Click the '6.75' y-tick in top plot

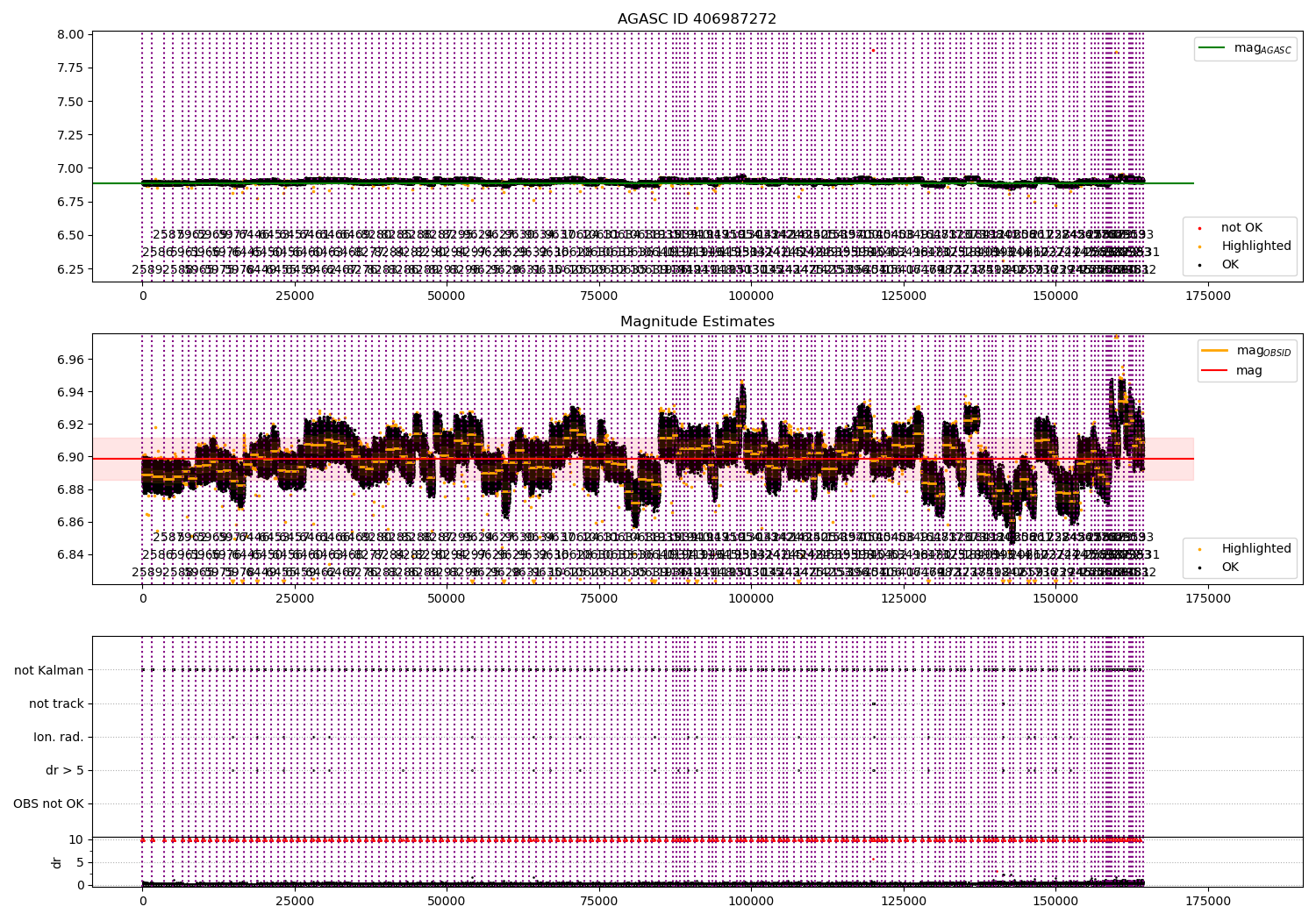point(71,202)
